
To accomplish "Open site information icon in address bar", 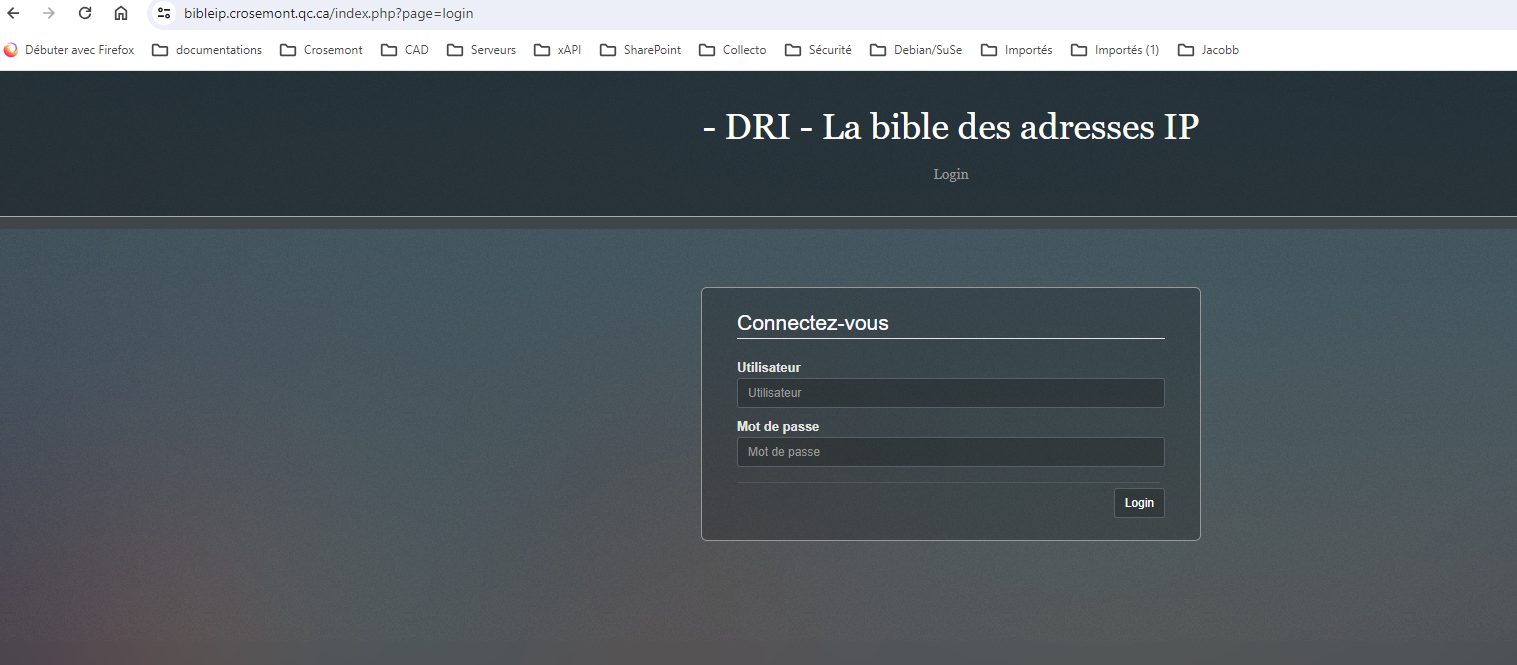I will point(164,14).
